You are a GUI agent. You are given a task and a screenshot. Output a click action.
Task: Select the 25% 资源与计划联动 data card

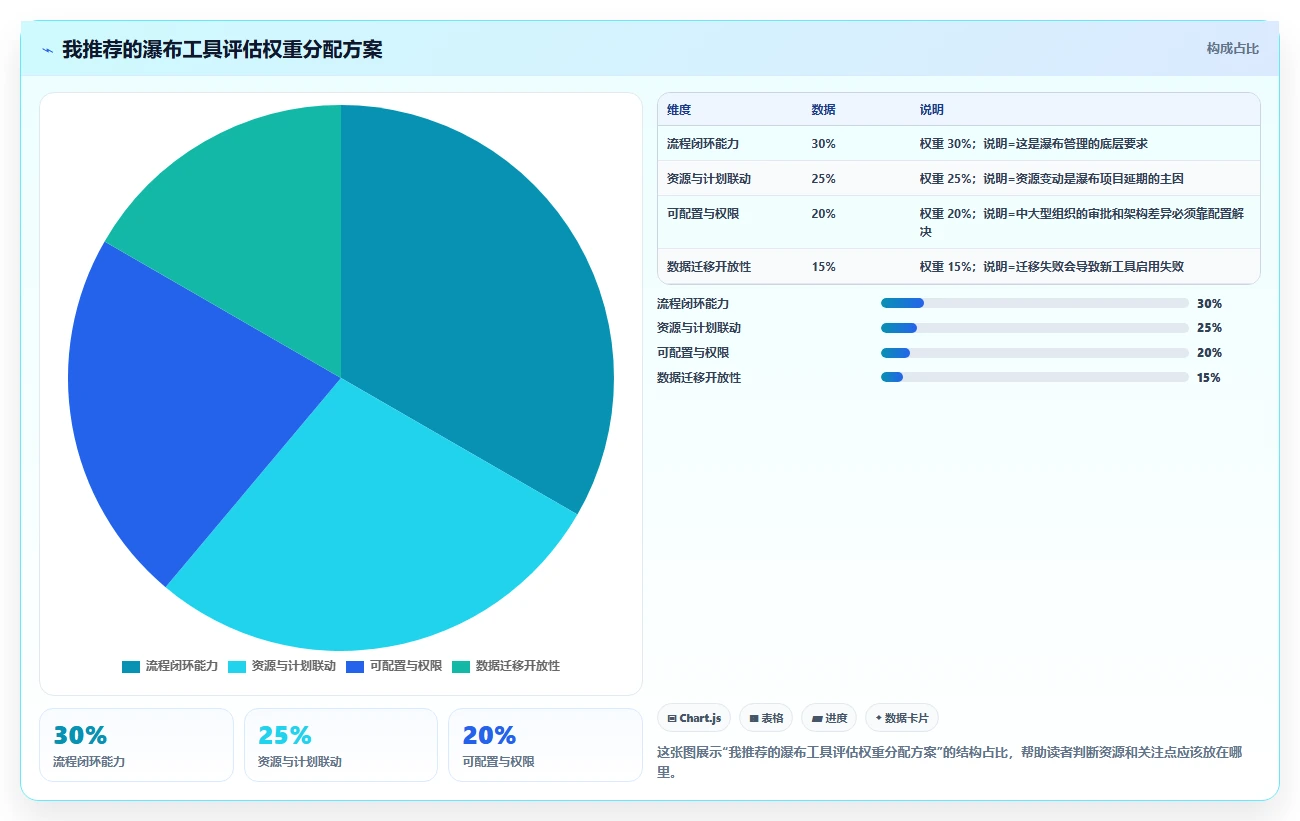click(x=341, y=745)
